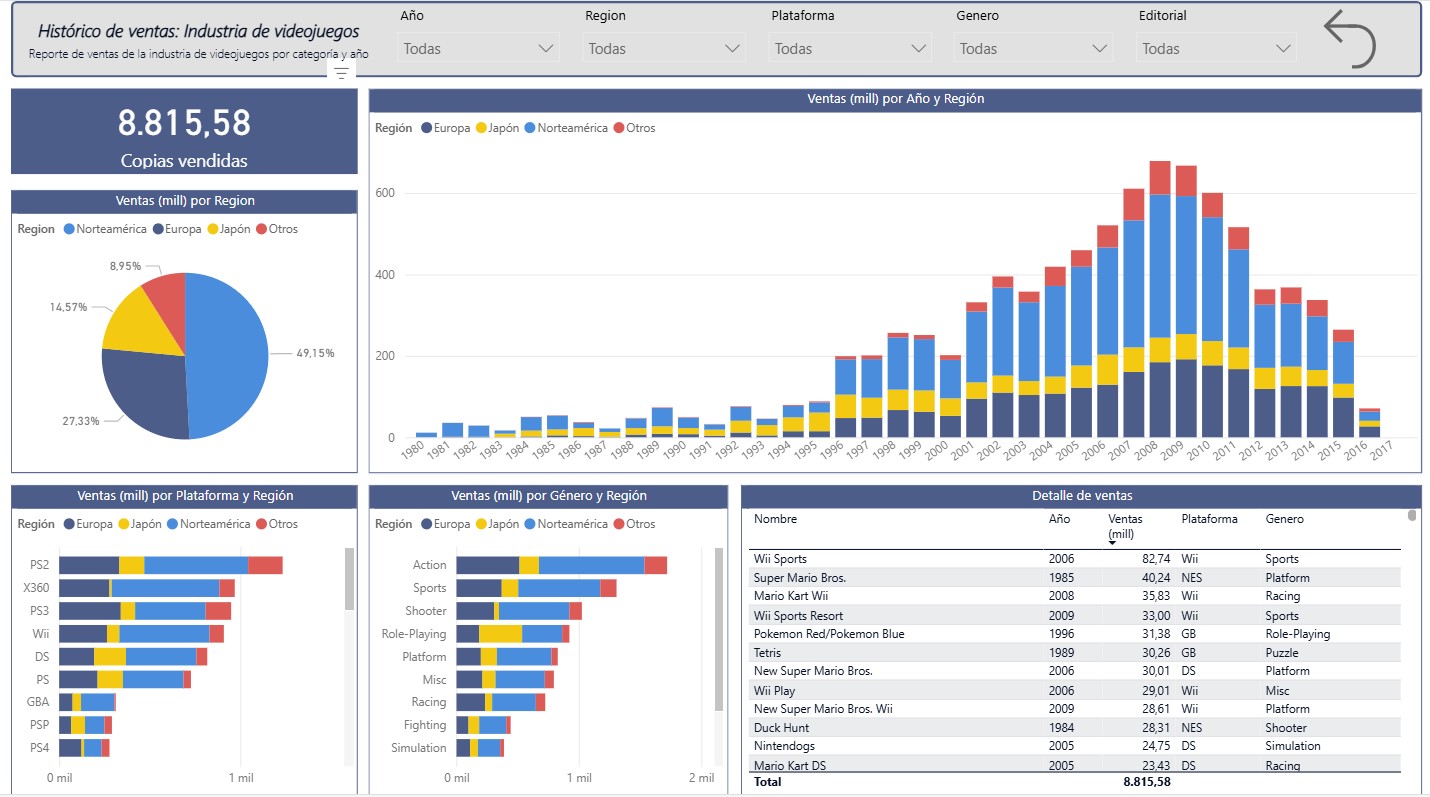This screenshot has width=1430, height=797.
Task: Open the Editorial dropdown filter
Action: tap(1216, 48)
